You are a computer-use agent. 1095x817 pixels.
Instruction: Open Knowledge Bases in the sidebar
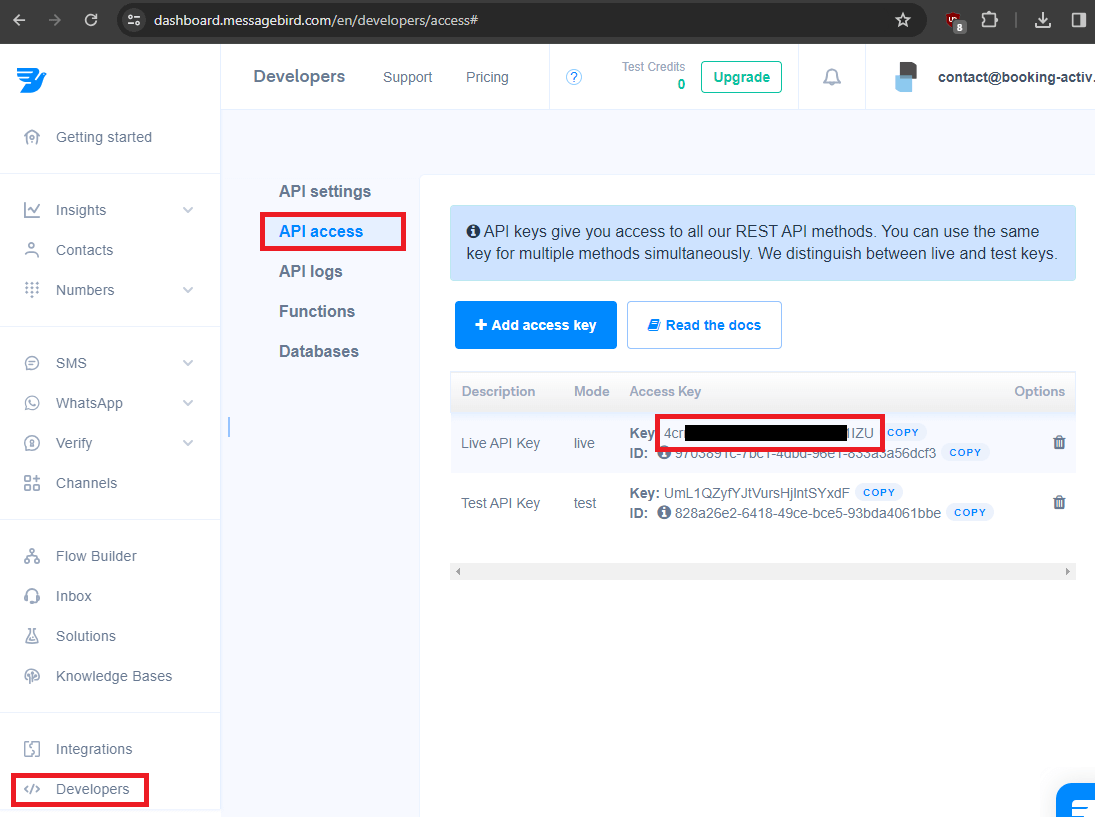click(x=114, y=676)
